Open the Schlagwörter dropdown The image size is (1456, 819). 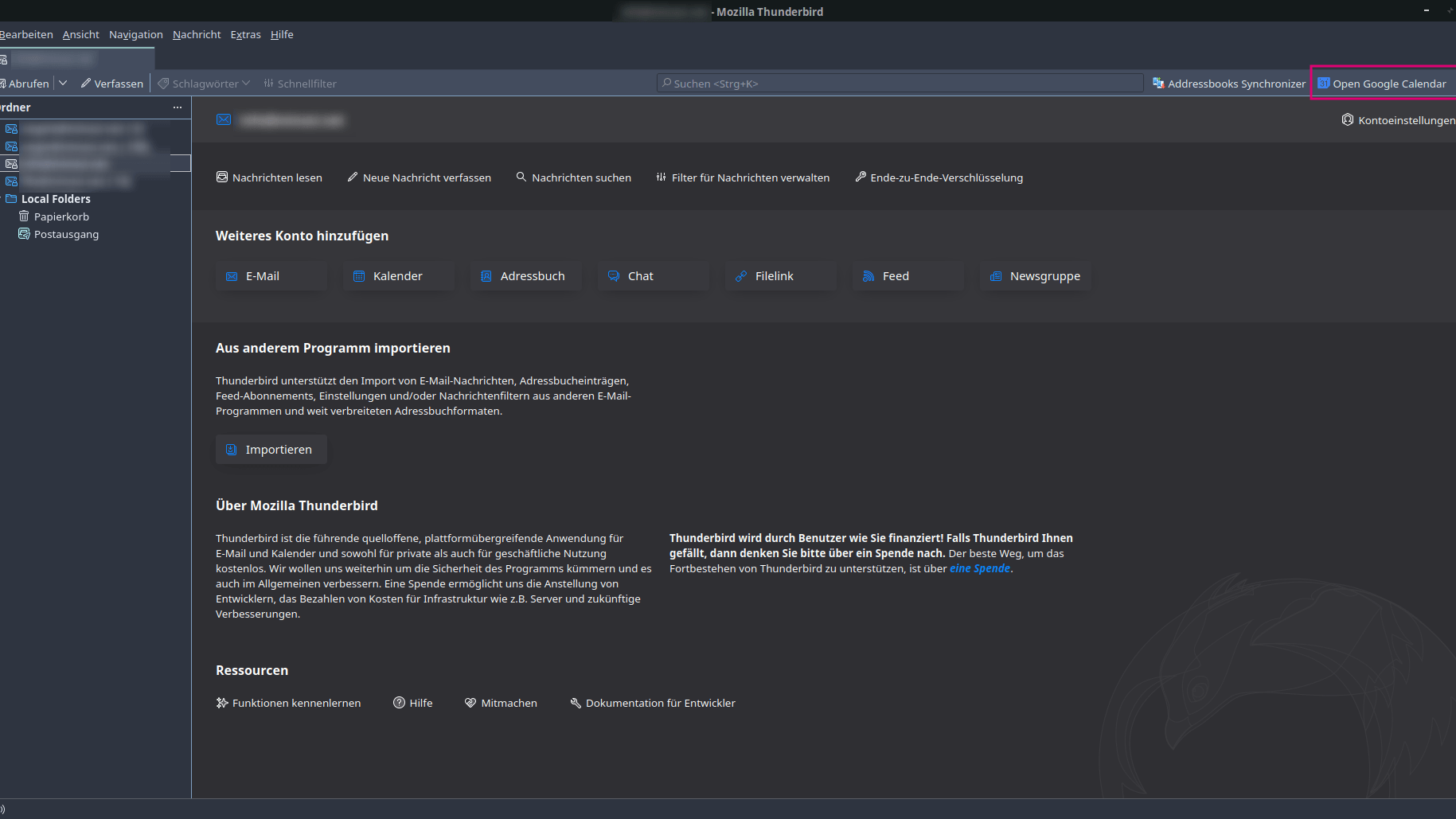[x=204, y=84]
